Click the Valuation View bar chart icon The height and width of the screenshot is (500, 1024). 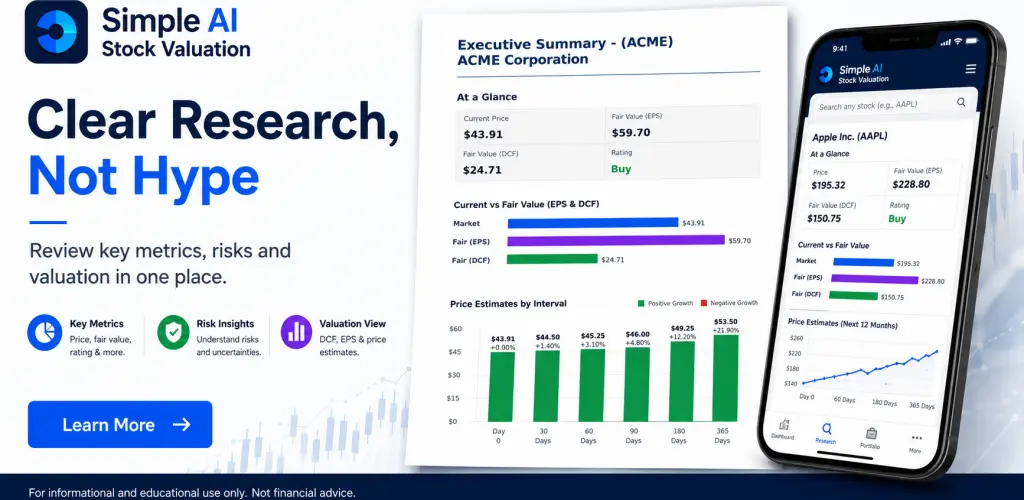coord(296,332)
